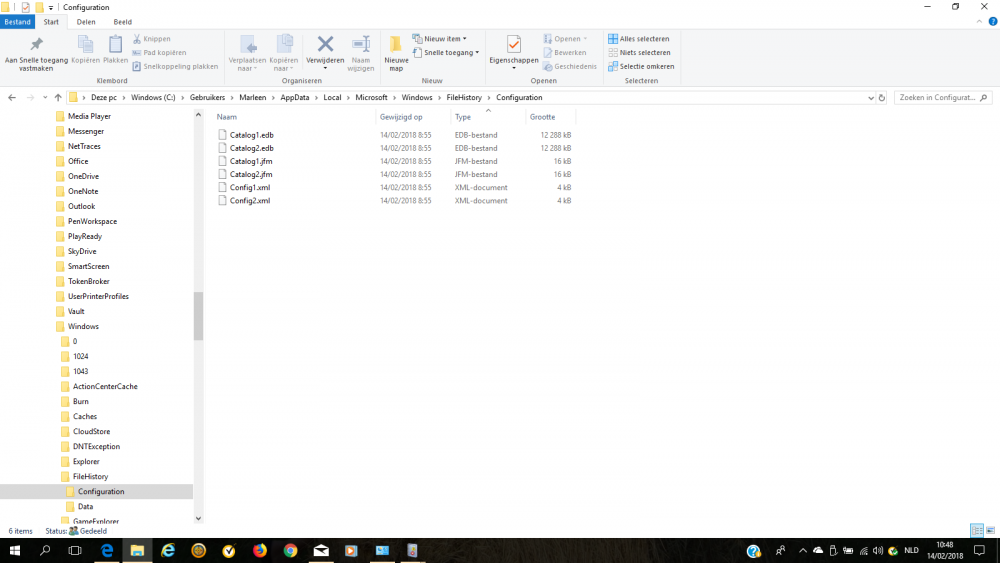Open the Action Center notifications icon
Viewport: 1000px width, 563px height.
(980, 550)
